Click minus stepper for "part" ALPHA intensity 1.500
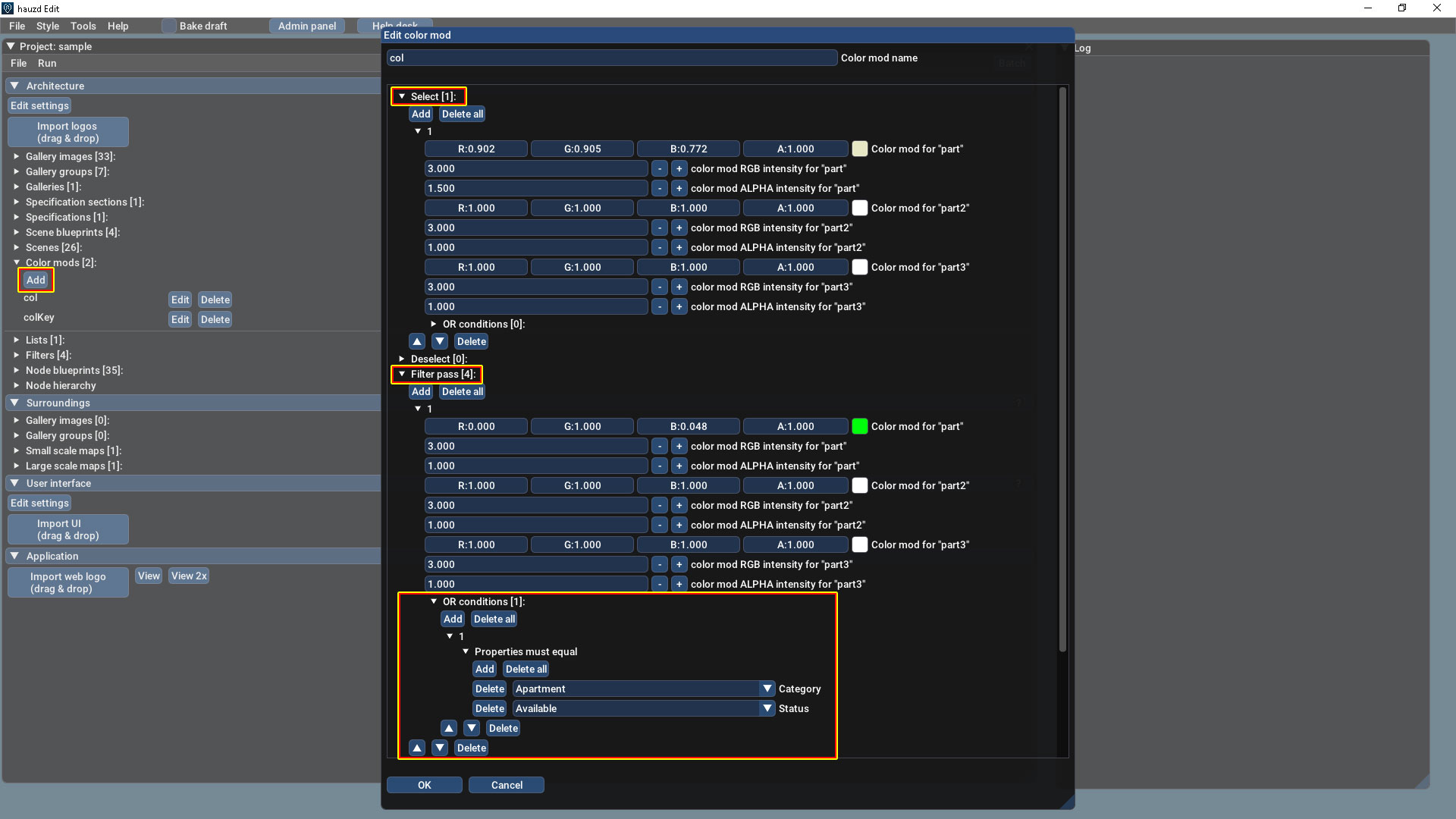This screenshot has width=1456, height=819. pos(660,188)
